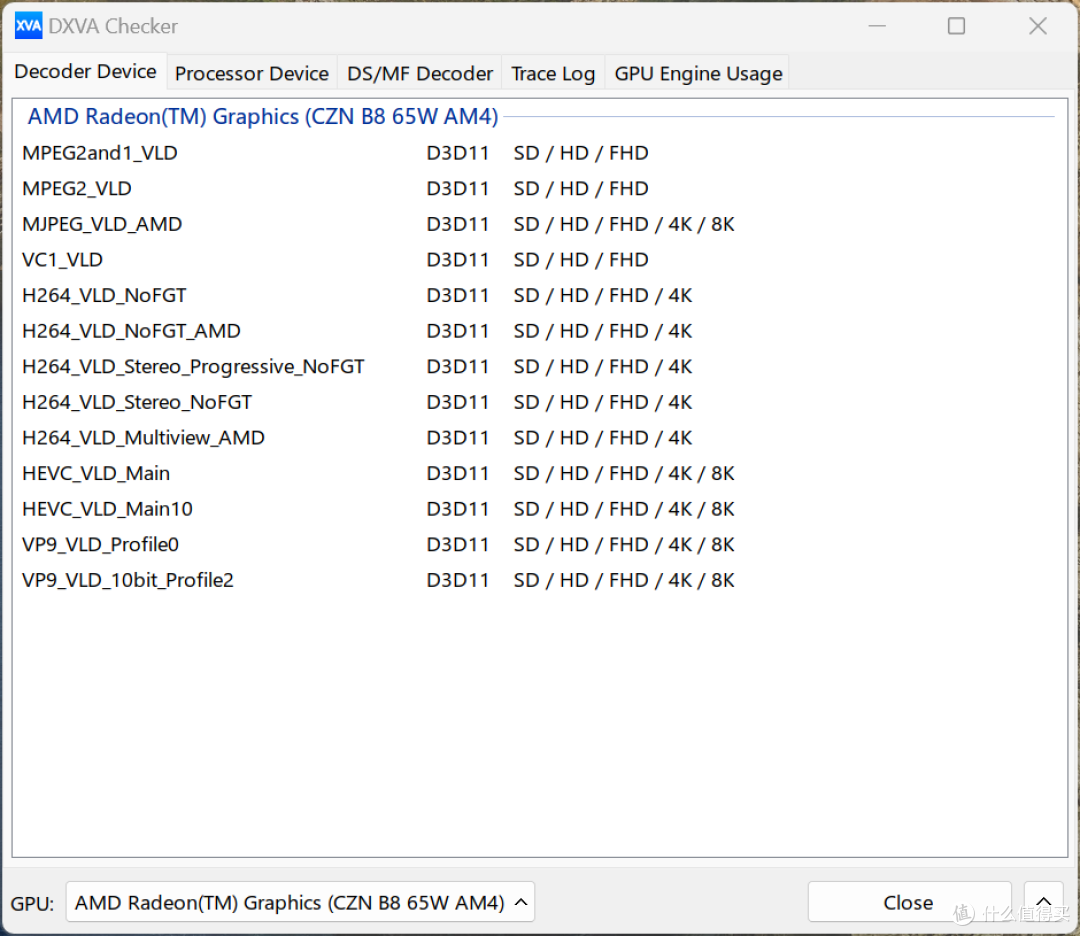Select the HEVC_VLD_Main10 decoder
This screenshot has height=936, width=1080.
(107, 509)
